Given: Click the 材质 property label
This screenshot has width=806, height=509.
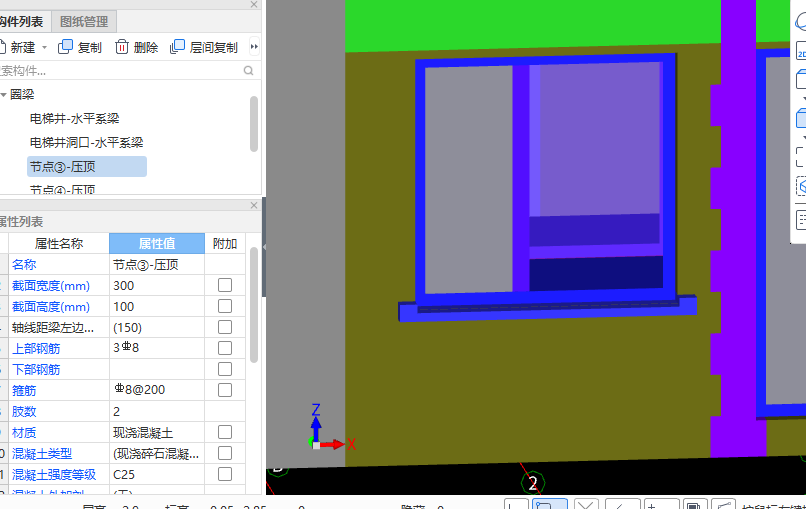Looking at the screenshot, I should click(24, 433).
